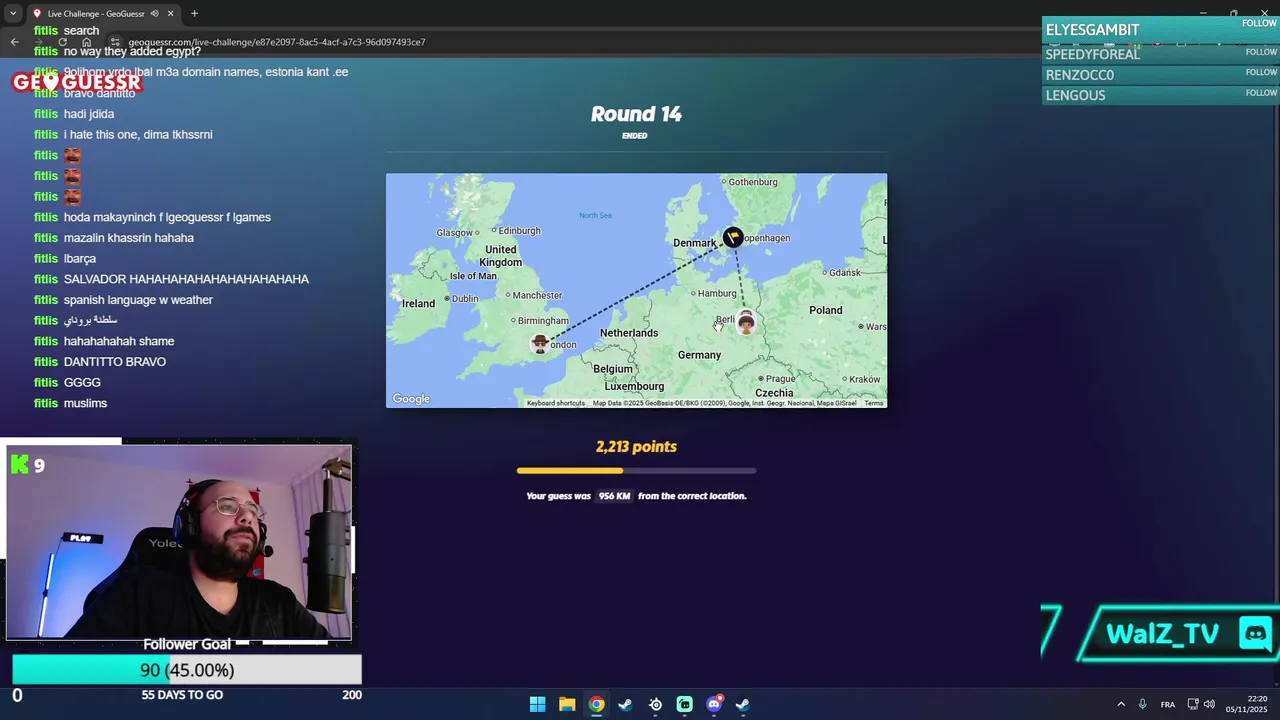Click the Follower Goal progress bar
This screenshot has height=720, width=1280.
pos(187,670)
